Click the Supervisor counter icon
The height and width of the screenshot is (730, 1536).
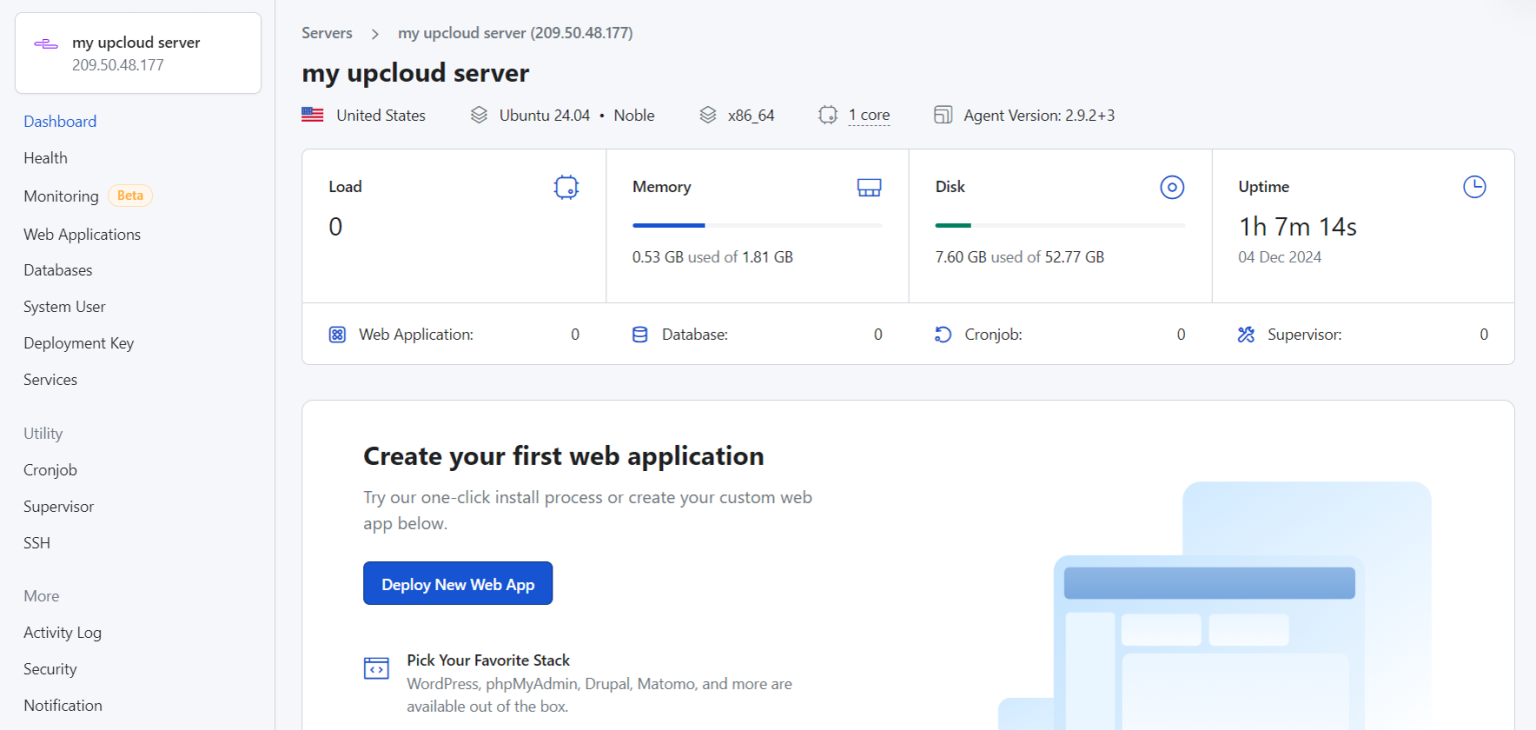1246,334
